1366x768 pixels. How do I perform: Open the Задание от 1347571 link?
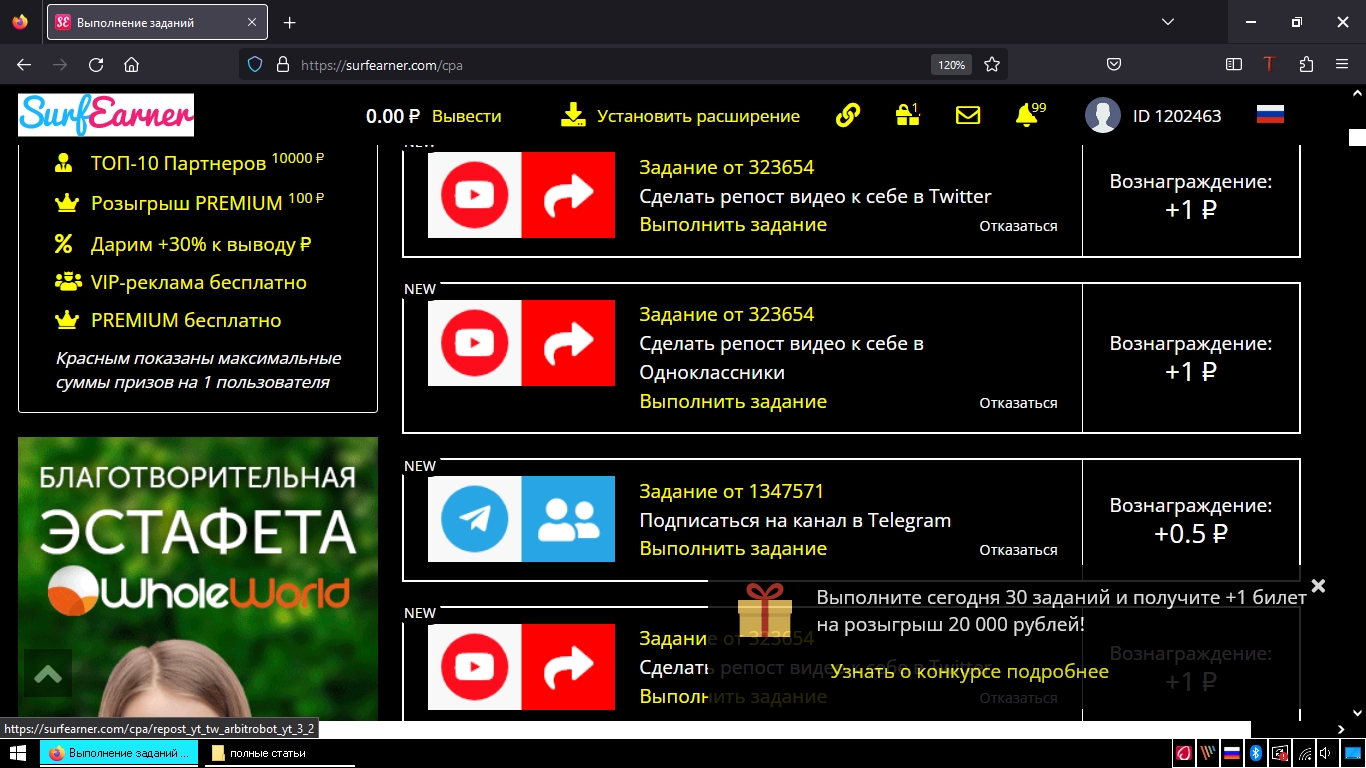click(732, 491)
